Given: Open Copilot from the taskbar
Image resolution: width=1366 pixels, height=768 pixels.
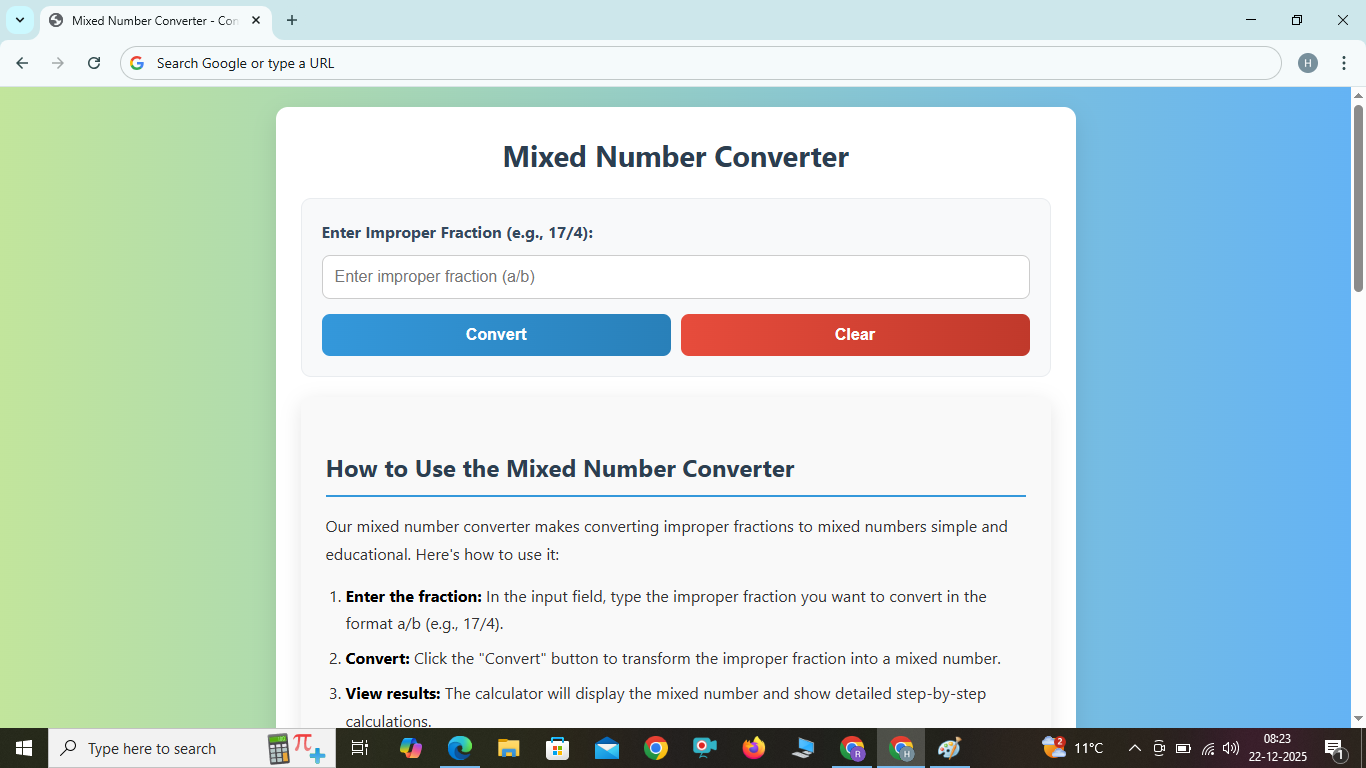Looking at the screenshot, I should coord(412,748).
